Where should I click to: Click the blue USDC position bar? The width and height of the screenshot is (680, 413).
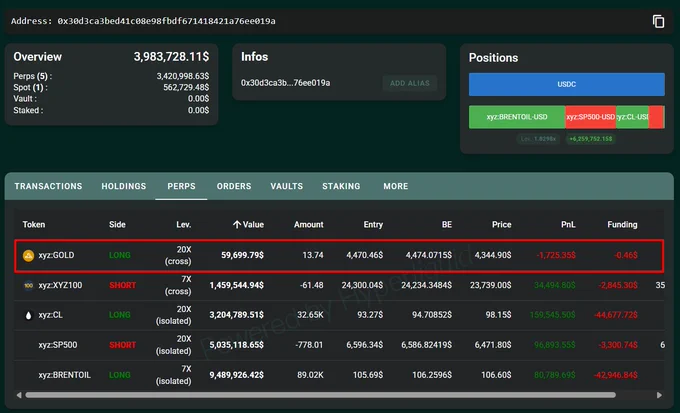click(566, 84)
